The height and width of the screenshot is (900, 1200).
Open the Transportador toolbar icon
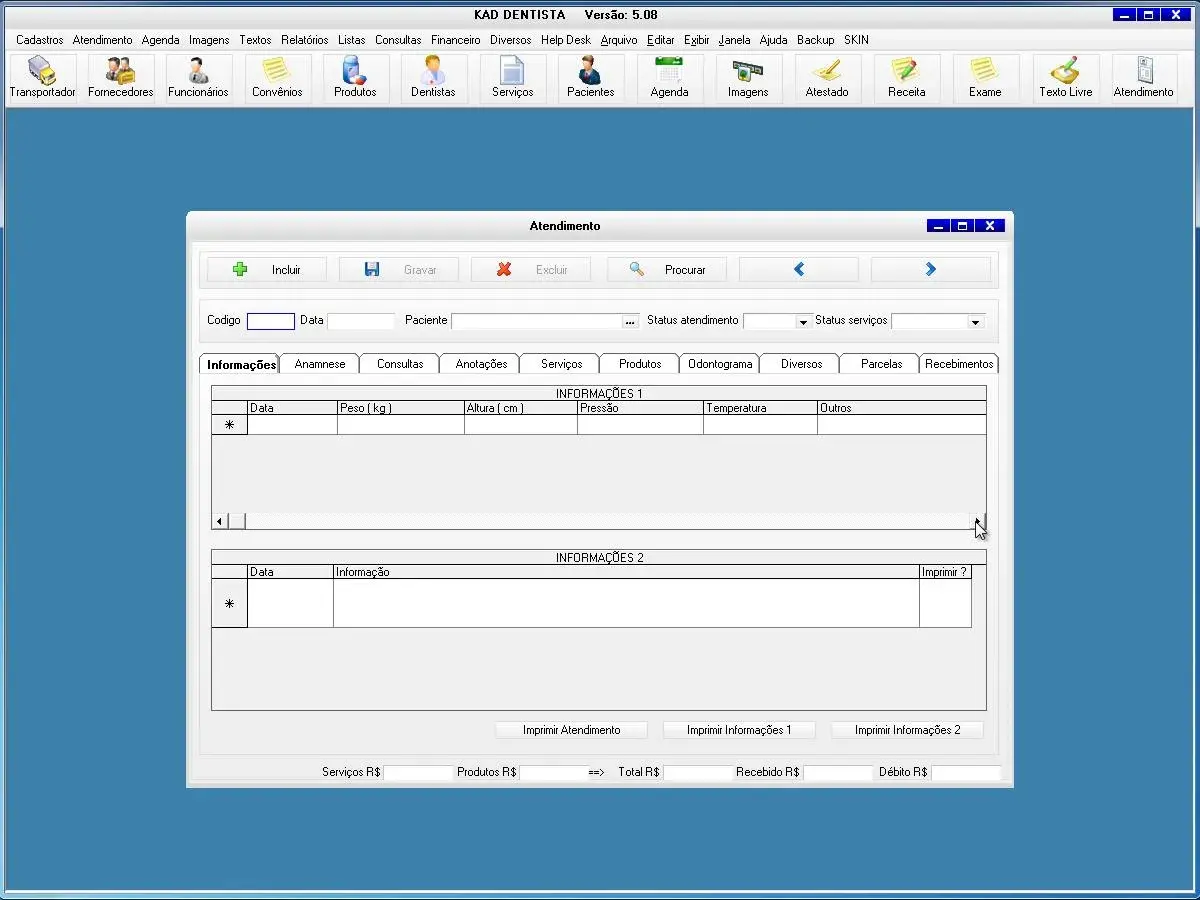42,78
